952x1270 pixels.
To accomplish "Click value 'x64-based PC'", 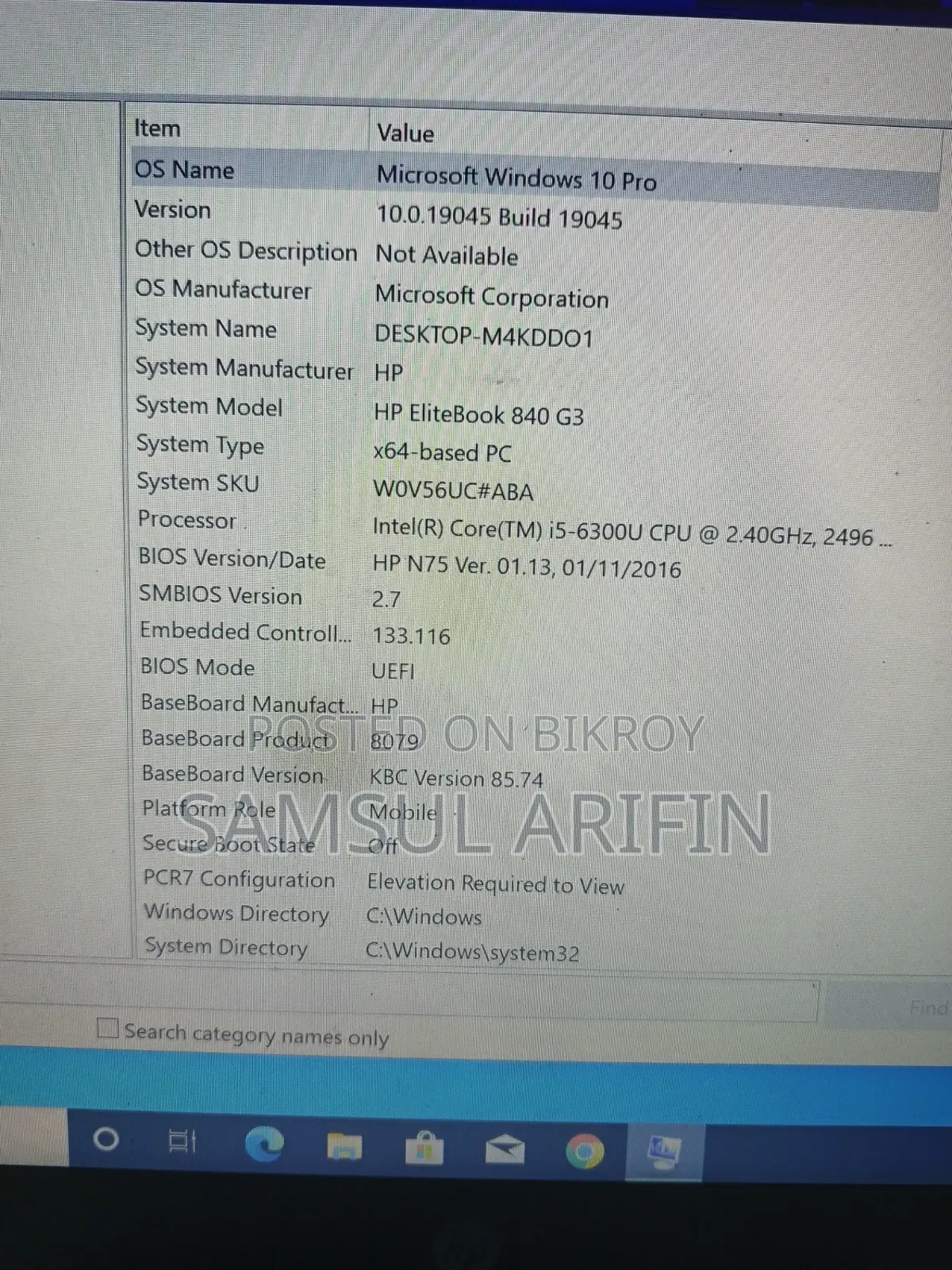I will pyautogui.click(x=442, y=452).
